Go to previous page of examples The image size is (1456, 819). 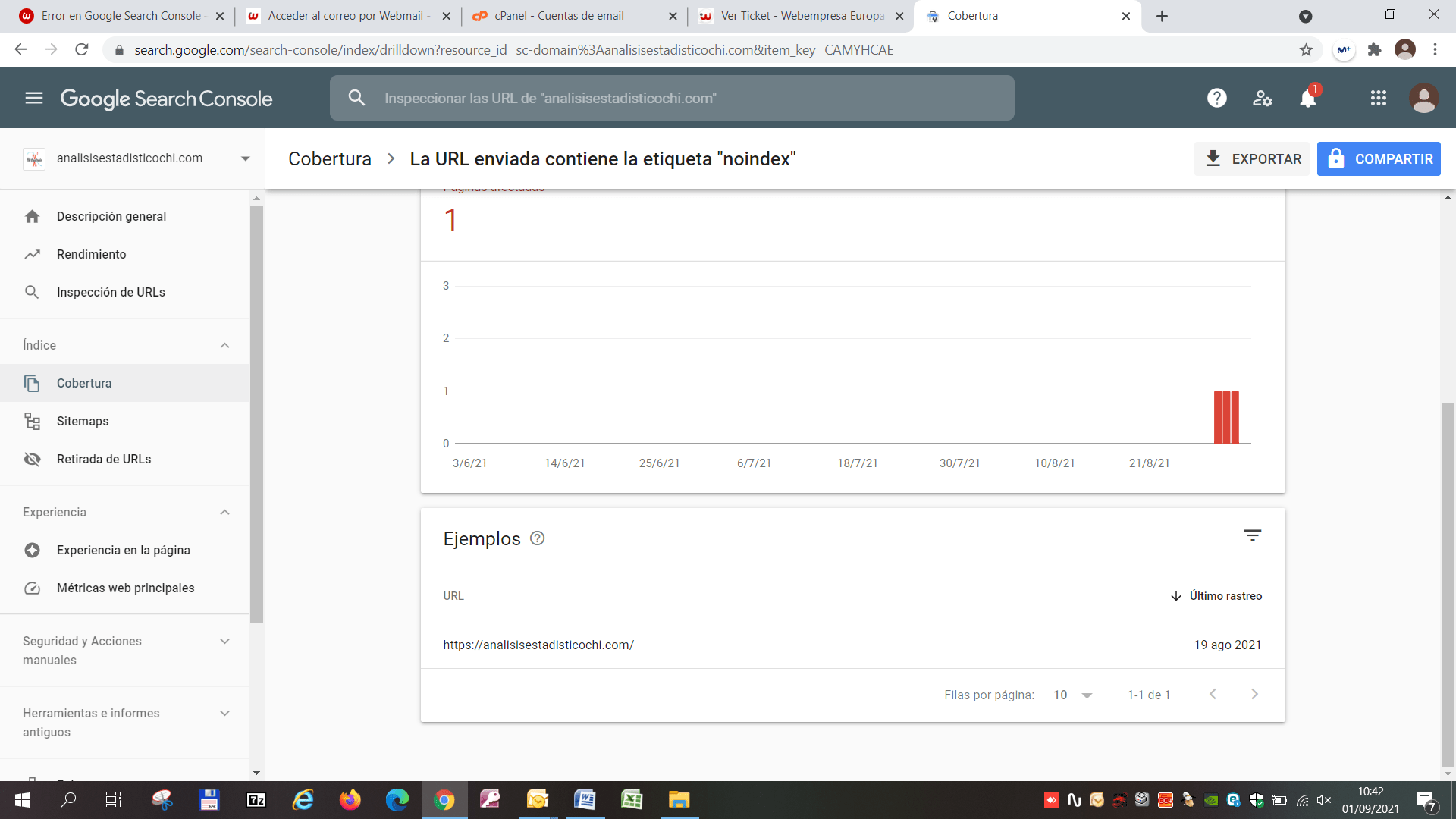(1213, 694)
